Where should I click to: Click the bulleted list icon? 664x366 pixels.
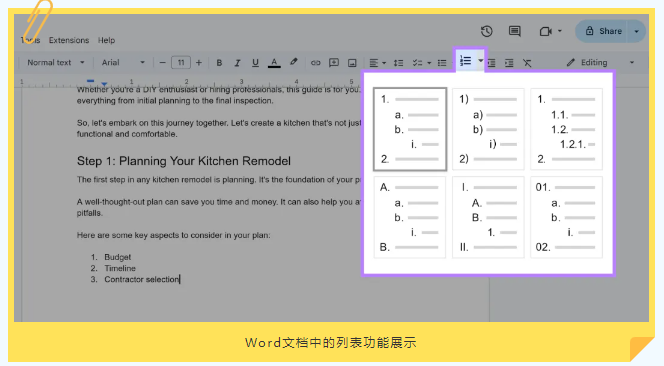coord(442,63)
